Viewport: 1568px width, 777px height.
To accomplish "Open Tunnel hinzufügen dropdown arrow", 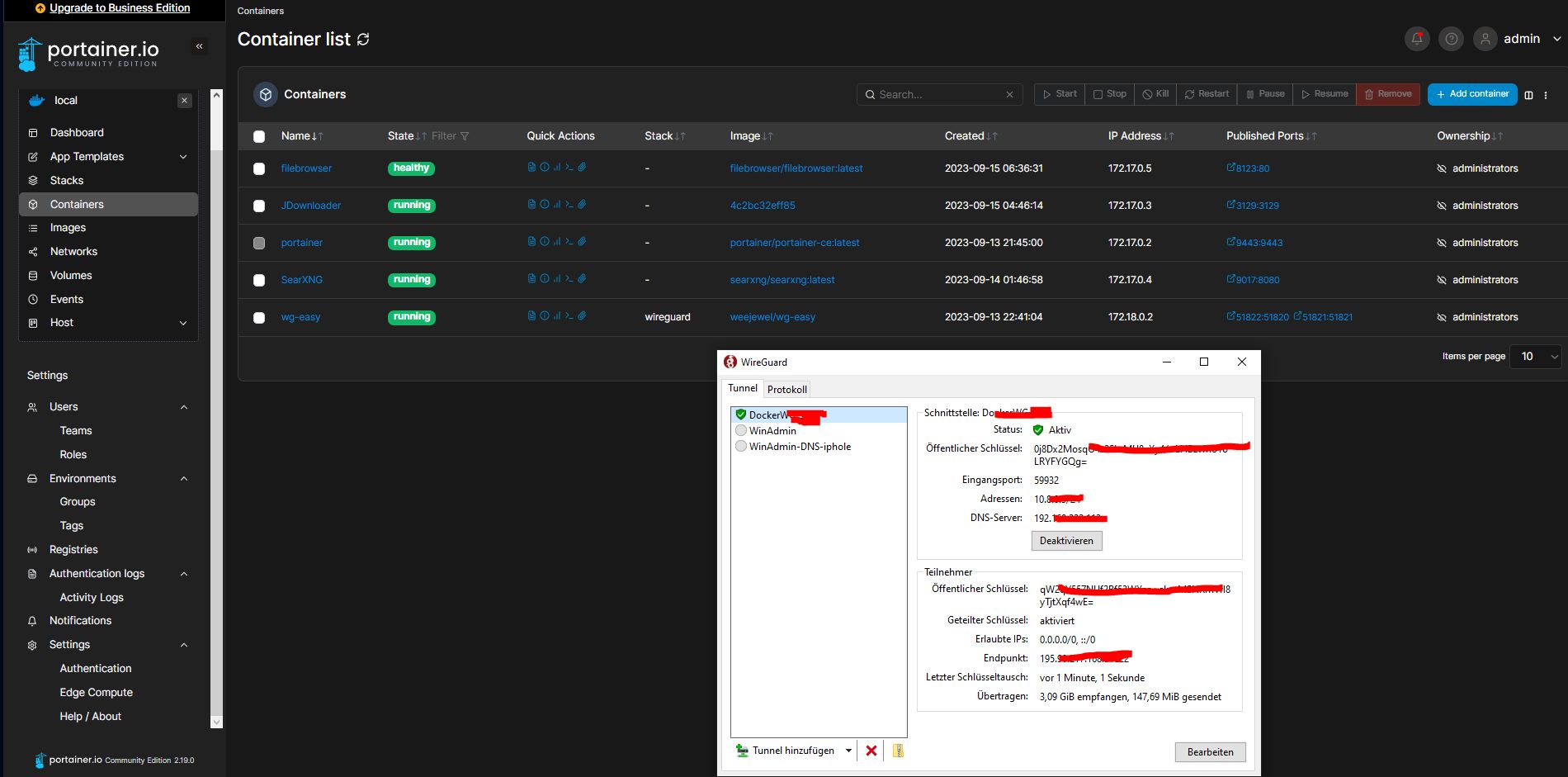I will coord(848,751).
